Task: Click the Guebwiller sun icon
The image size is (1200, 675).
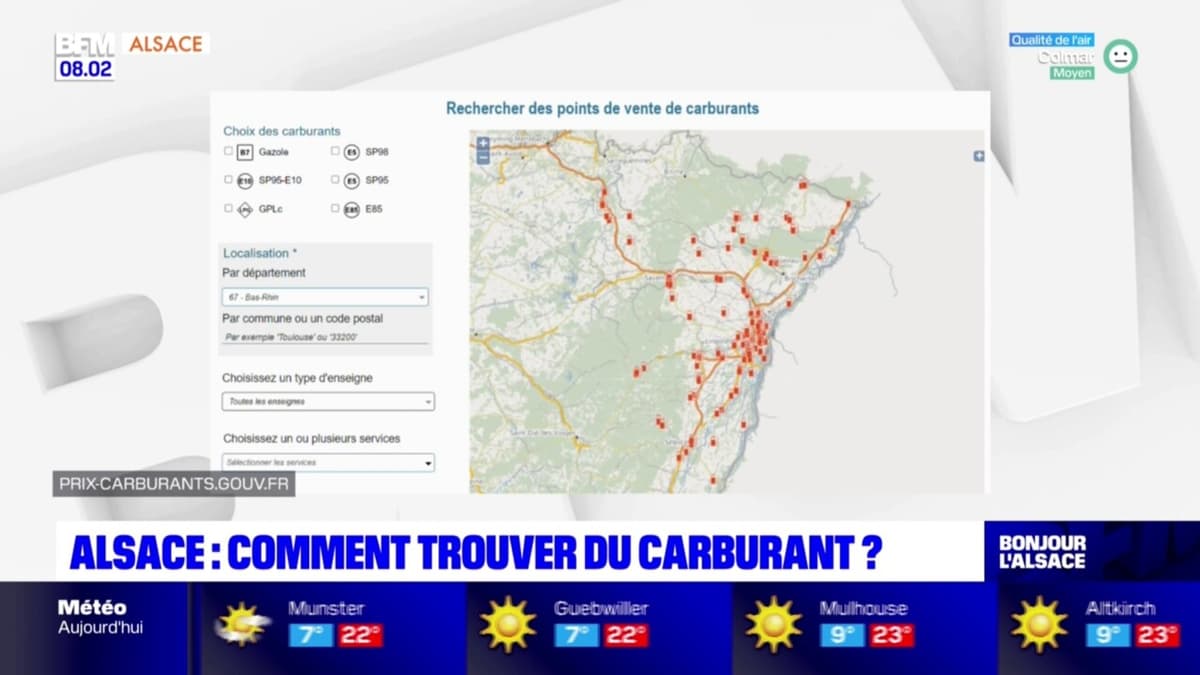Action: [x=508, y=625]
